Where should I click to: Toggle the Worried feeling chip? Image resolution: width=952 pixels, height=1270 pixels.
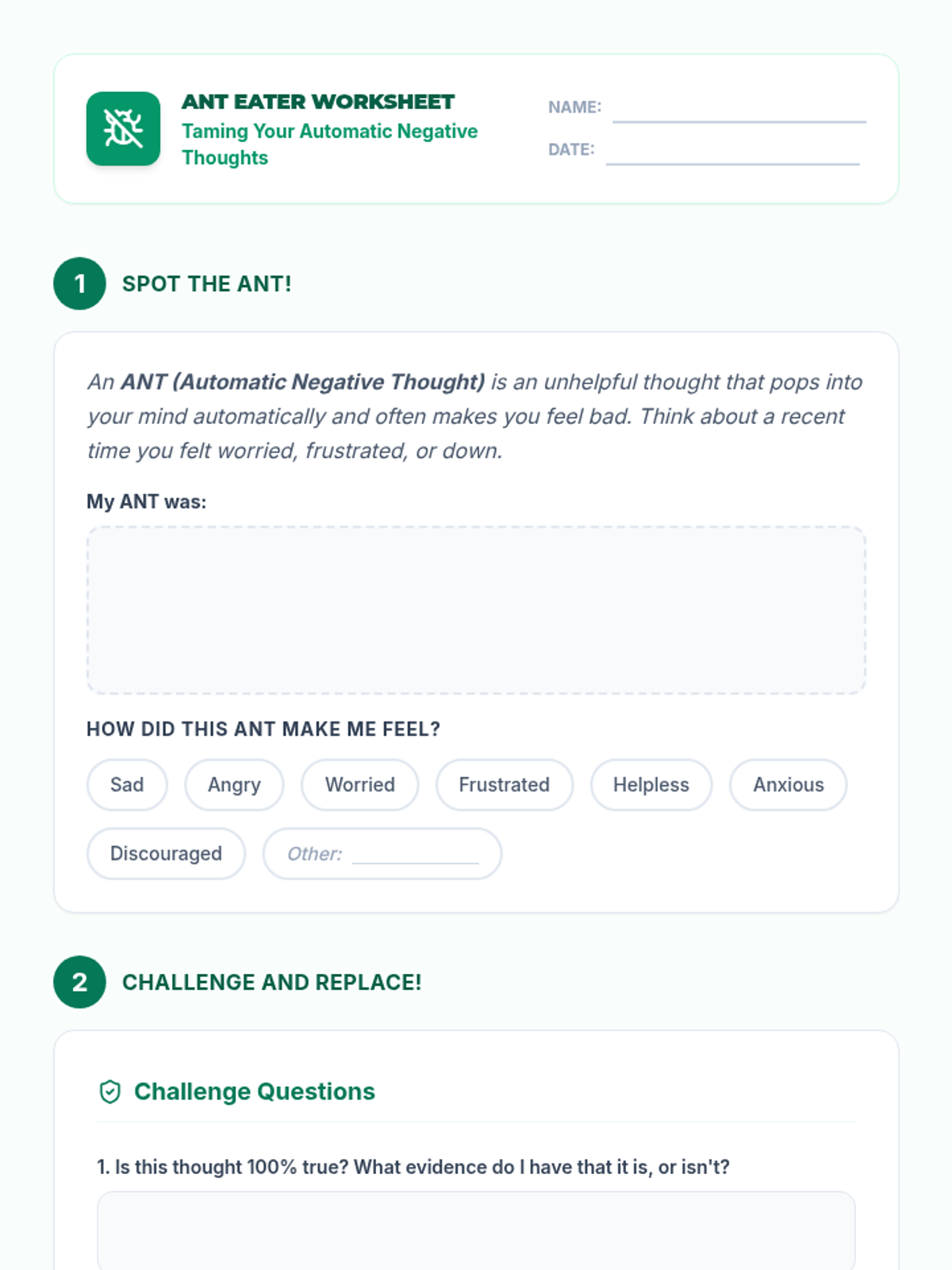(x=360, y=785)
